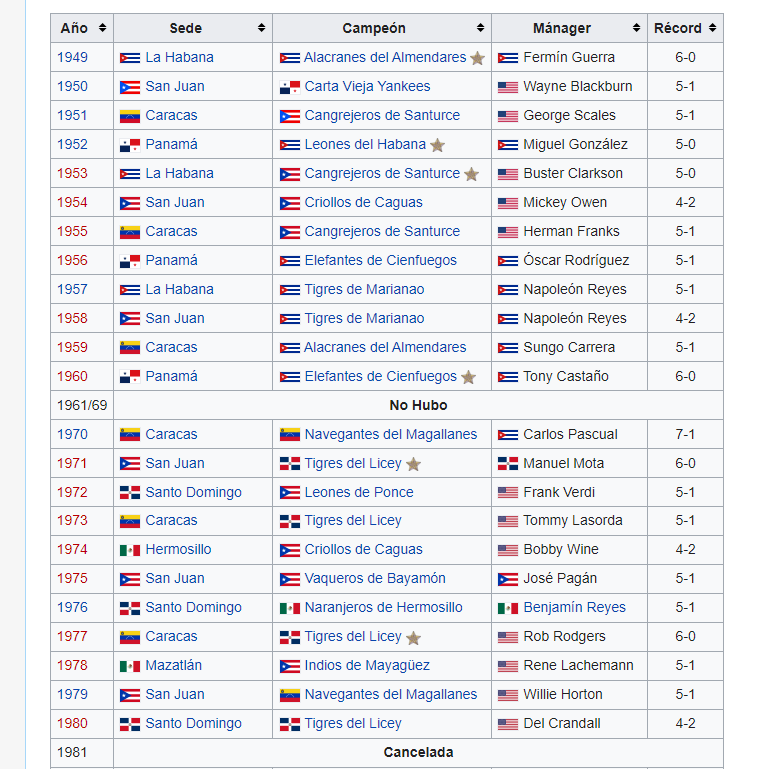Click the Óscar Rodríguez manager cell
Screen dimensions: 780x769
click(570, 260)
